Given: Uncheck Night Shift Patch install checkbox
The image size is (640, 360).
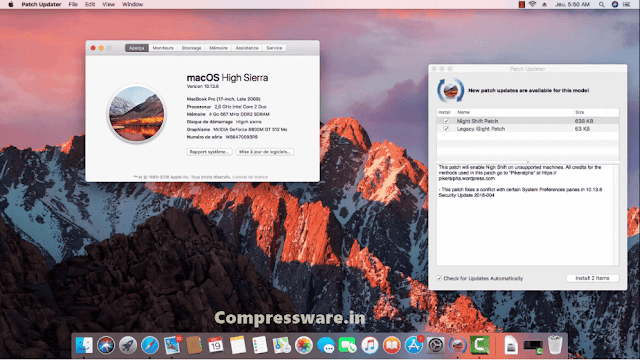Looking at the screenshot, I should click(446, 121).
